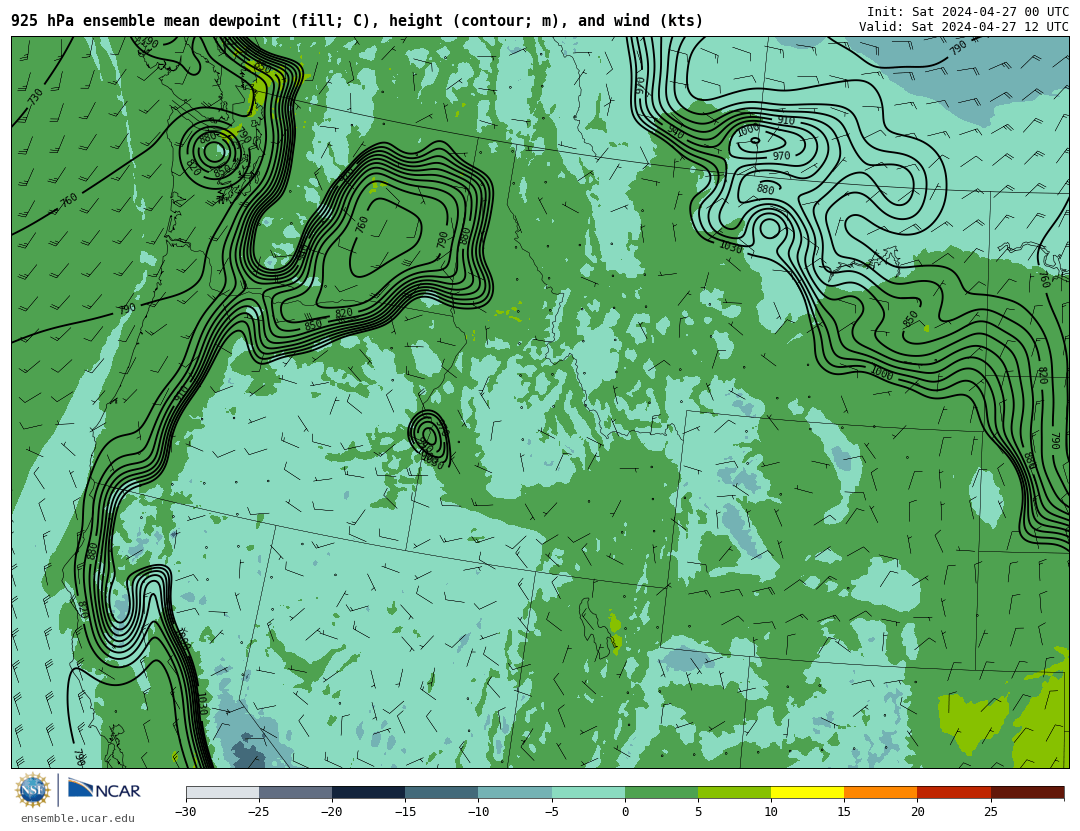This screenshot has width=1080, height=831.
Task: Click the -15 colorbar tick label
Action: point(404,812)
